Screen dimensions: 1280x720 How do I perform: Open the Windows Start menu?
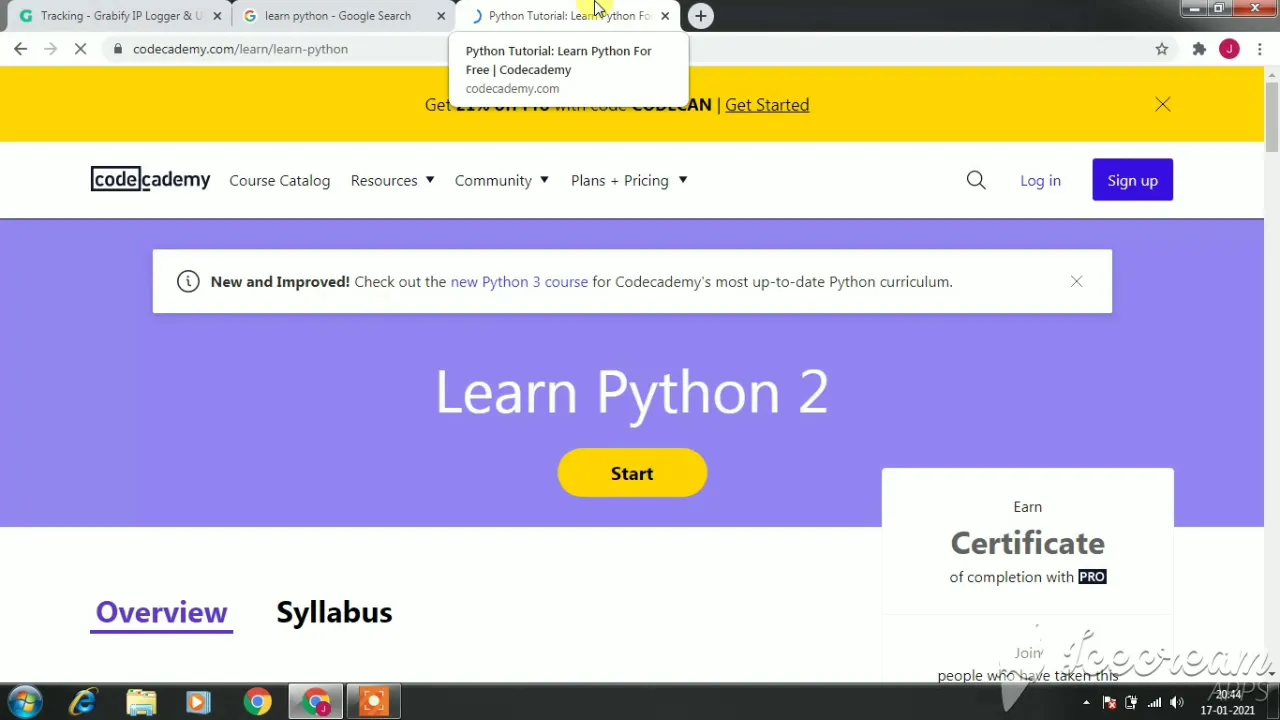tap(25, 702)
